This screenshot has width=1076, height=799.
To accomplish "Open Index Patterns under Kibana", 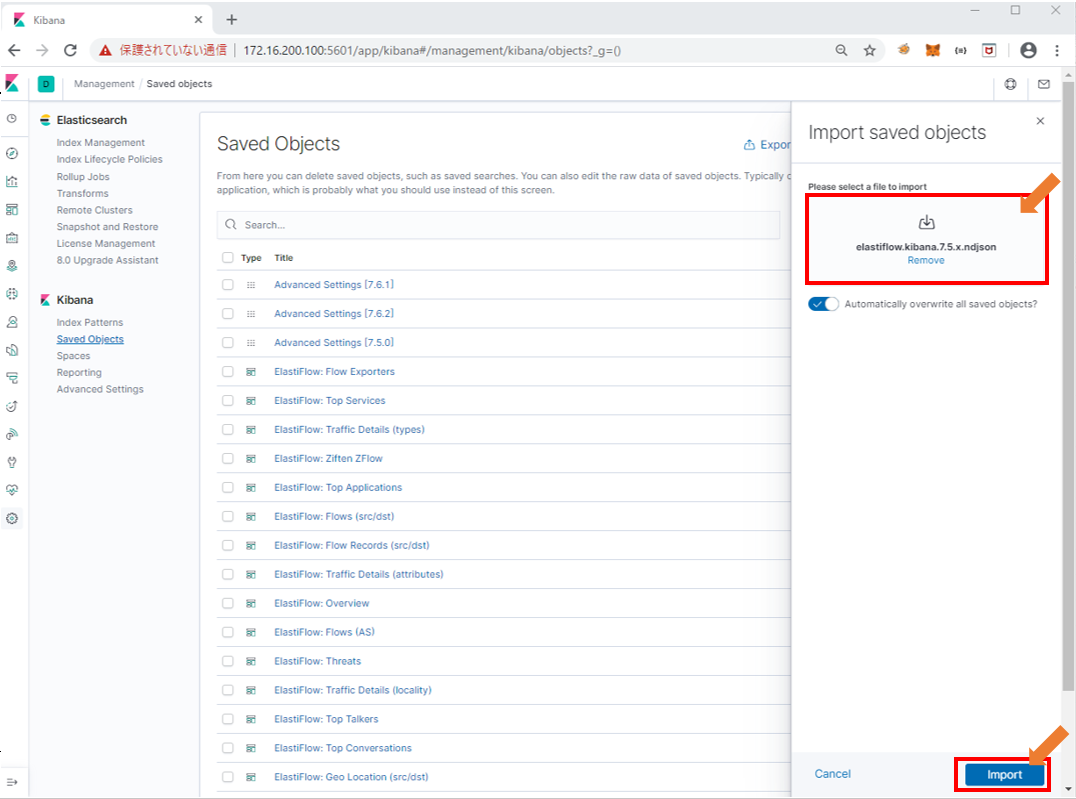I will [90, 323].
